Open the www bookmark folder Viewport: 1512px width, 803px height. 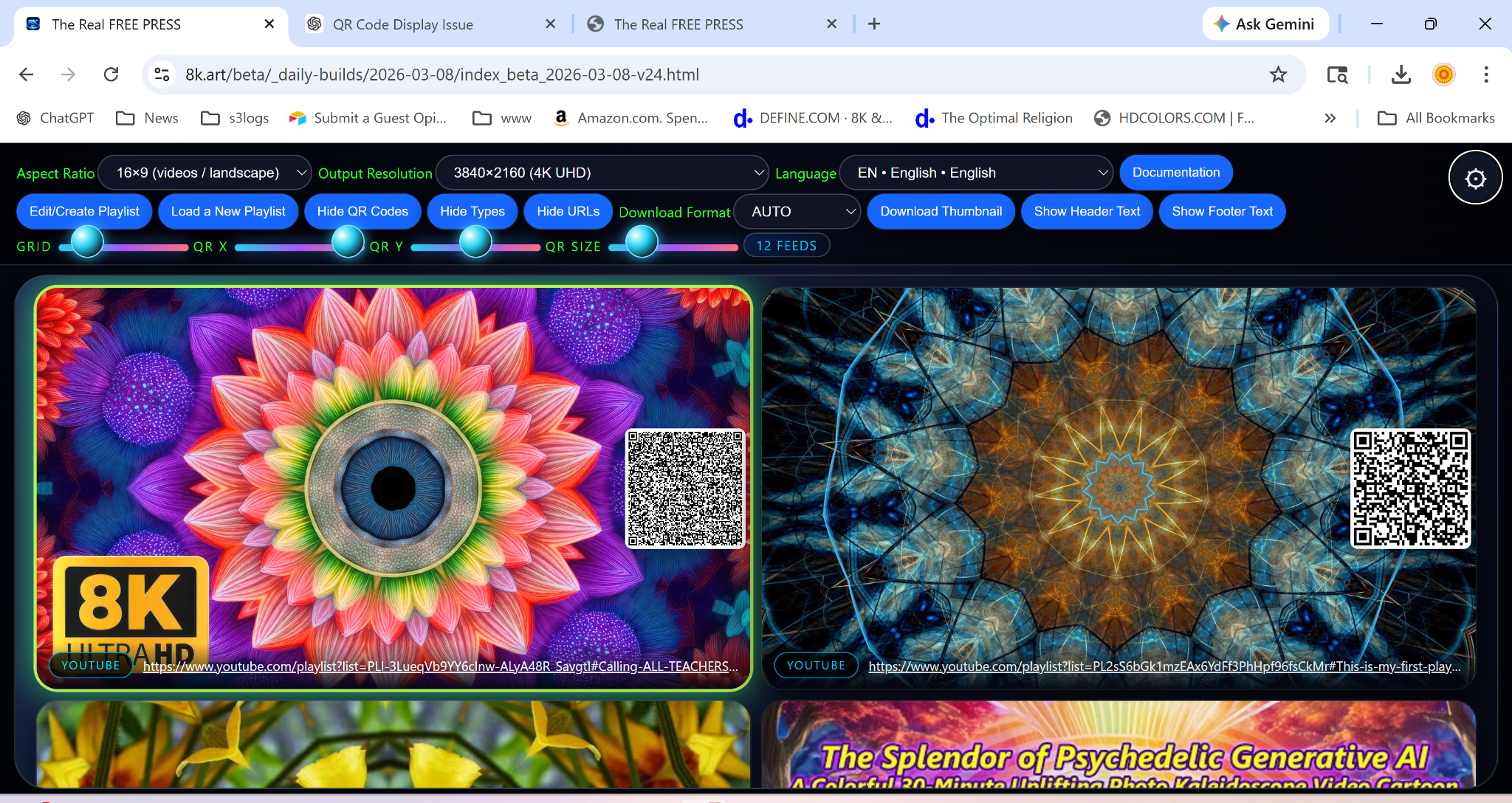point(502,118)
